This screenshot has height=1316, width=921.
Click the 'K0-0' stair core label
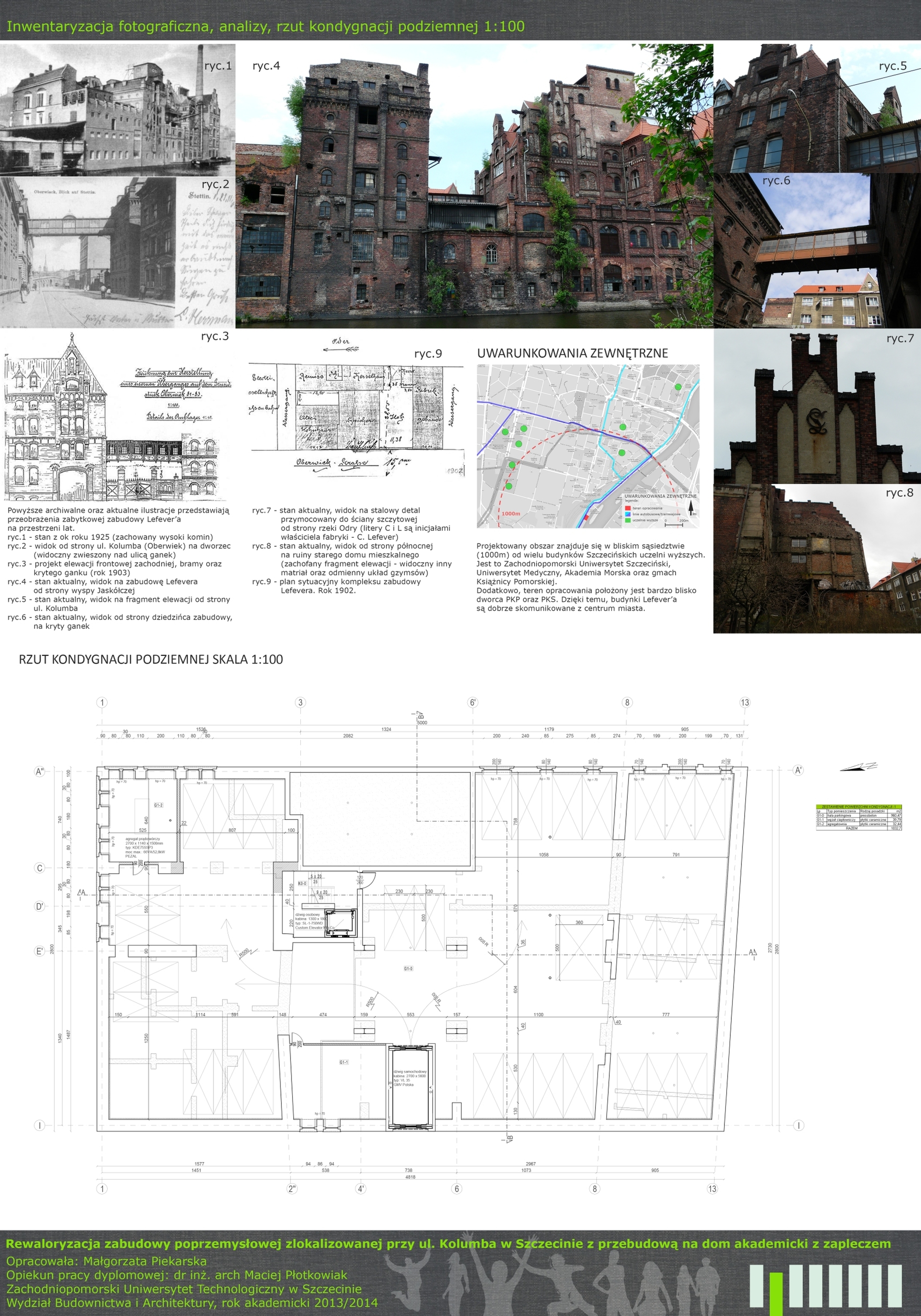302,883
